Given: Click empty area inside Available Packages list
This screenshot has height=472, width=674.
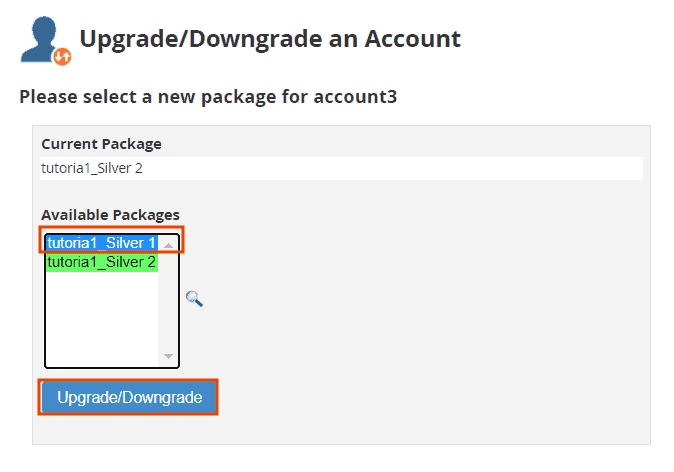Looking at the screenshot, I should pyautogui.click(x=102, y=318).
